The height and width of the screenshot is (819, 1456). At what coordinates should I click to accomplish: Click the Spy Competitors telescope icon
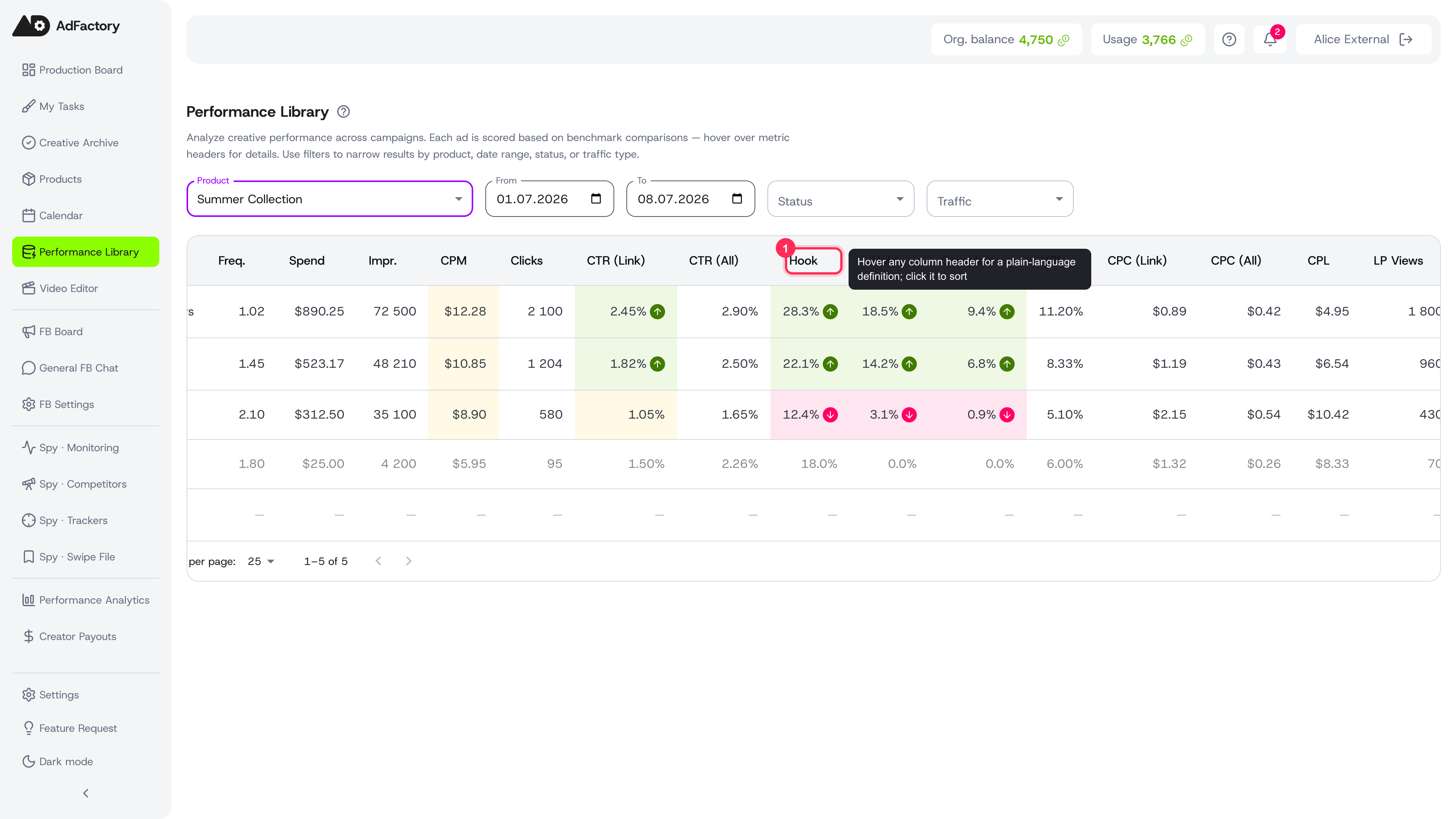28,484
